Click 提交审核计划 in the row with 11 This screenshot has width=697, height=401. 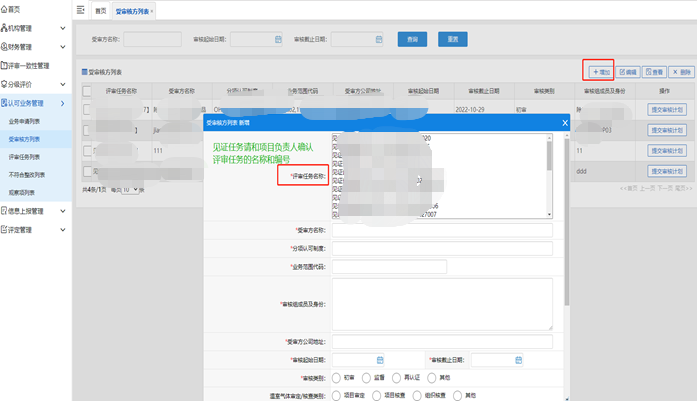click(667, 151)
